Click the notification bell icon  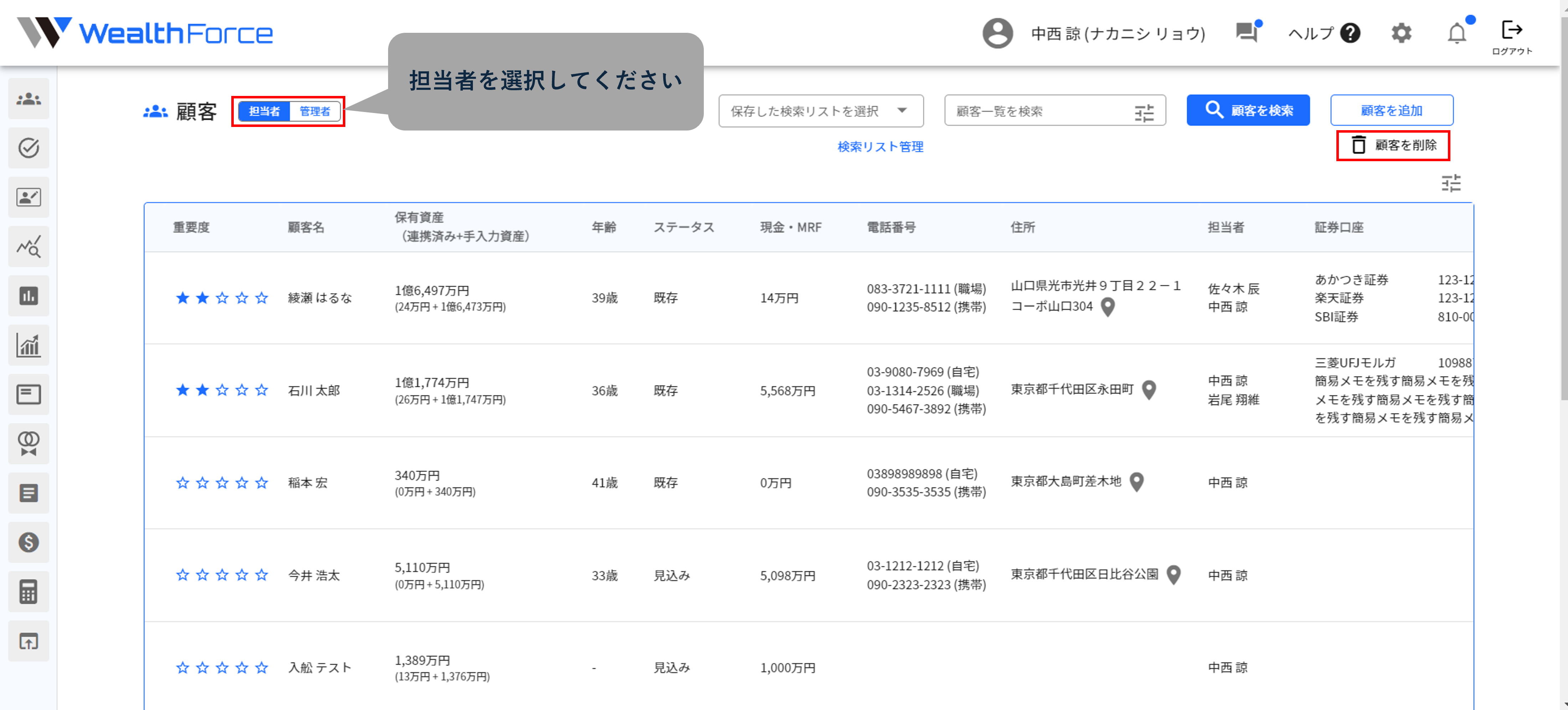tap(1456, 33)
